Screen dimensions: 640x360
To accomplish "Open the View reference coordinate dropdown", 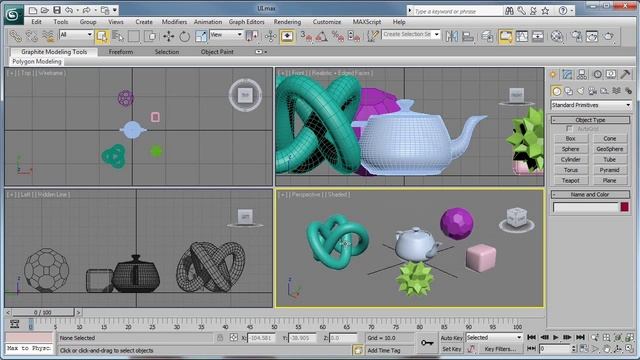I will pyautogui.click(x=226, y=35).
